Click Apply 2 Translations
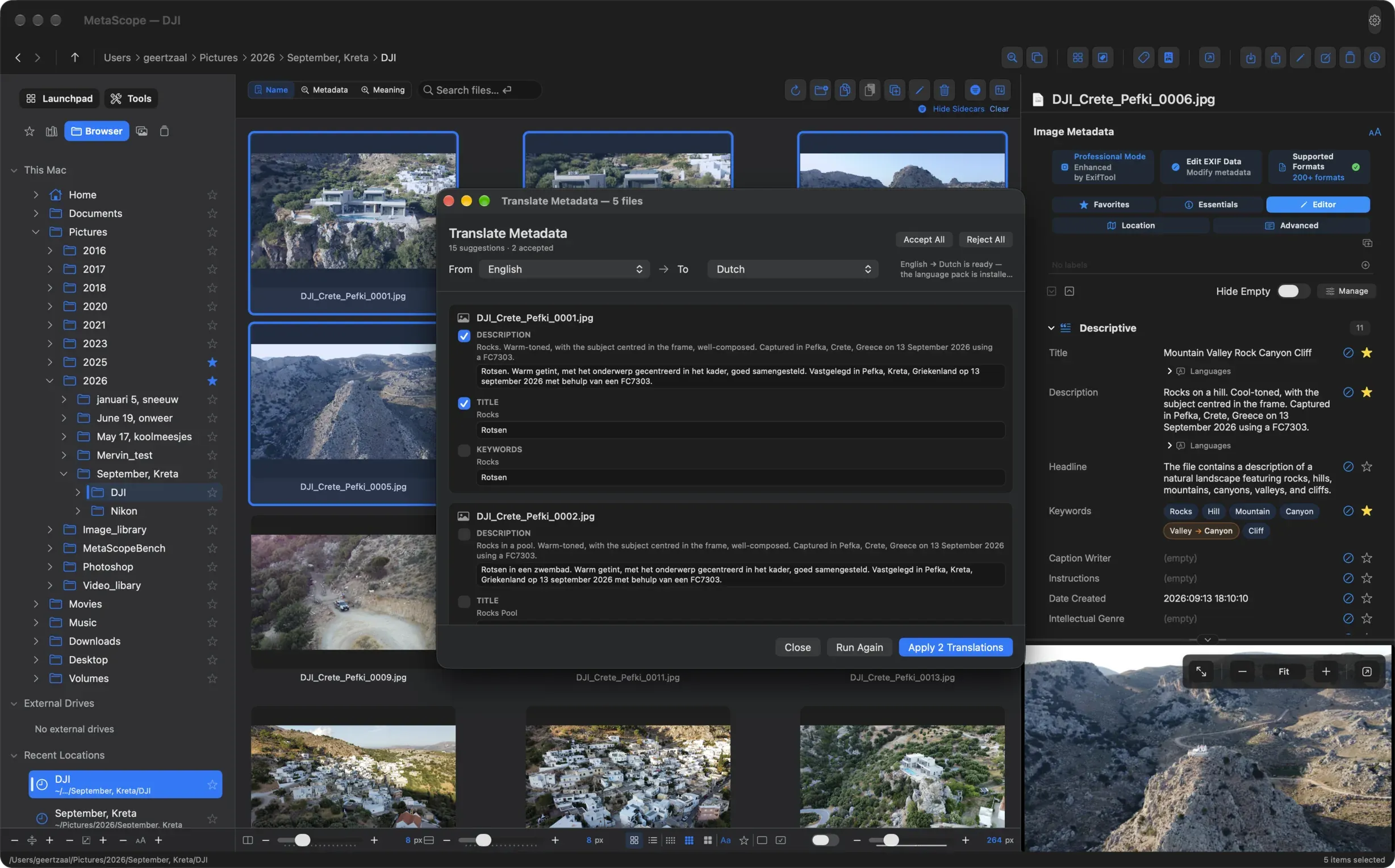Screen dimensions: 1395x868 pyautogui.click(x=955, y=648)
